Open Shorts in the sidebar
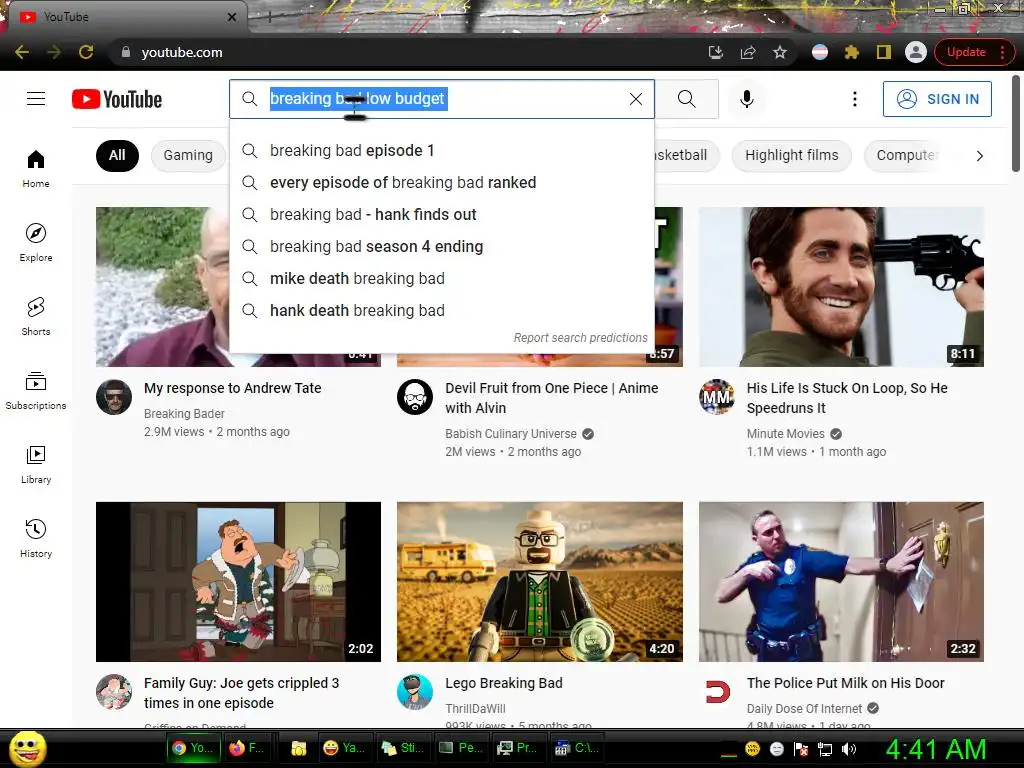1024x768 pixels. coord(36,317)
